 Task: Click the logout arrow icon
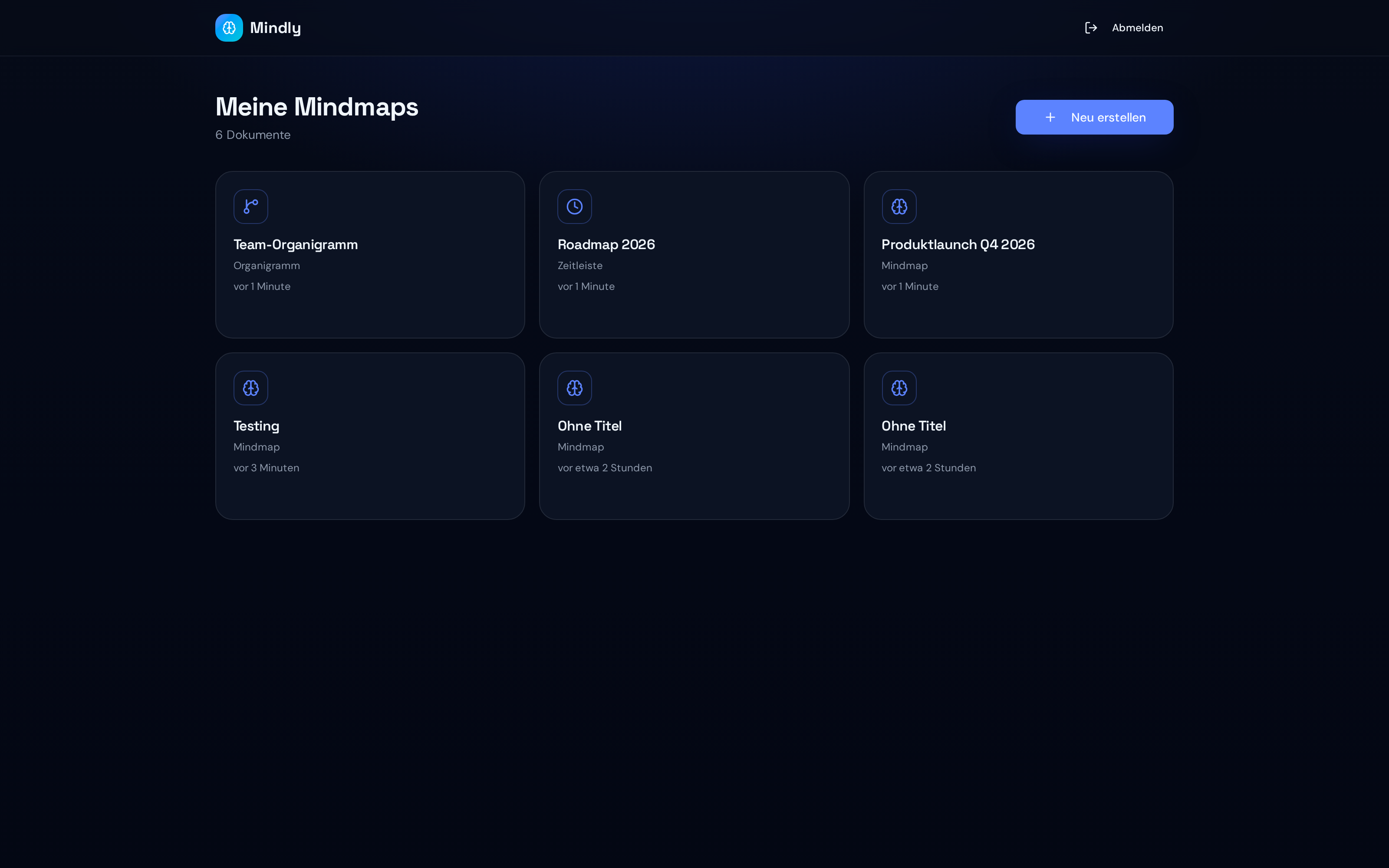pos(1091,27)
